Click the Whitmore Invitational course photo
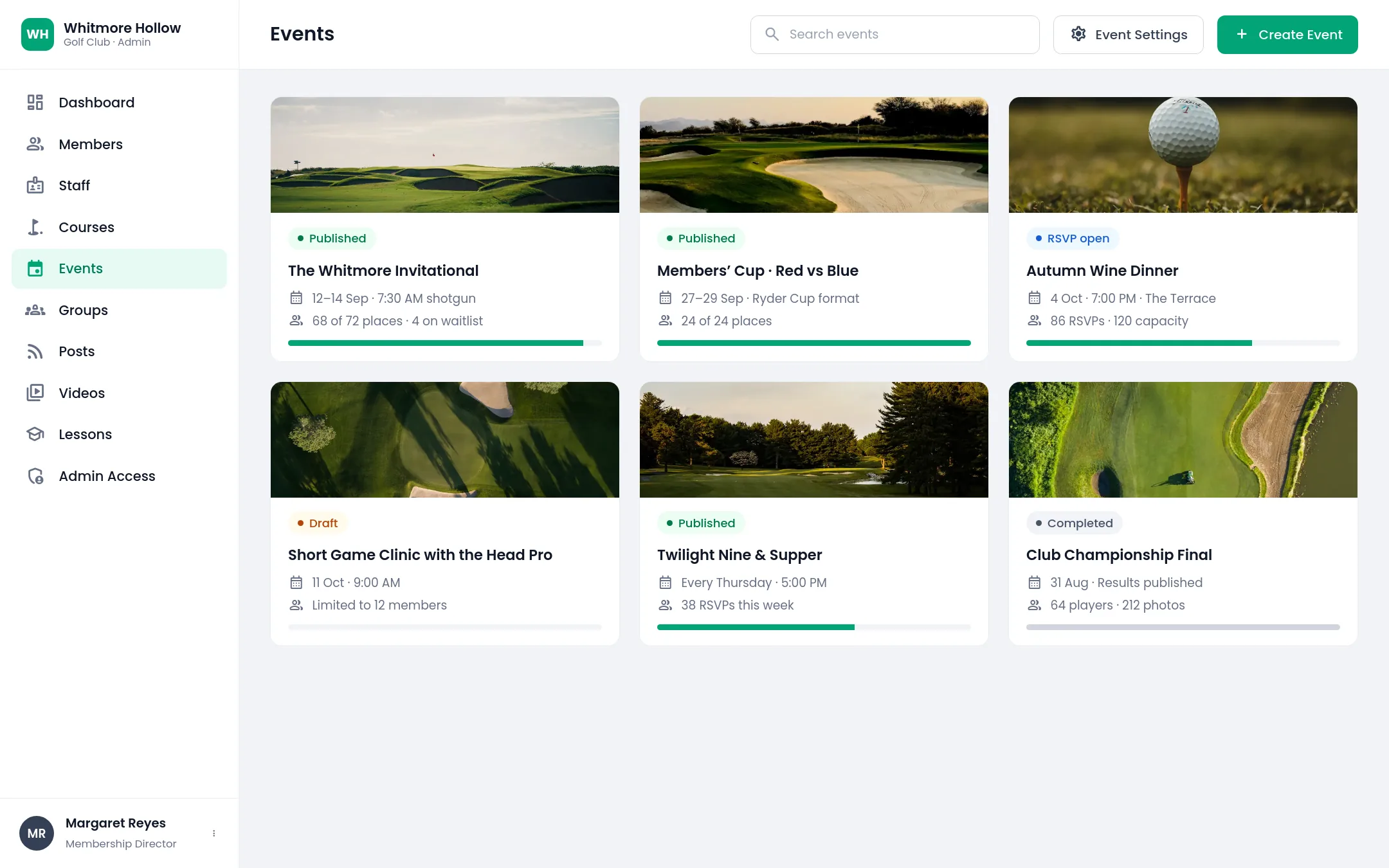The width and height of the screenshot is (1389, 868). (445, 155)
